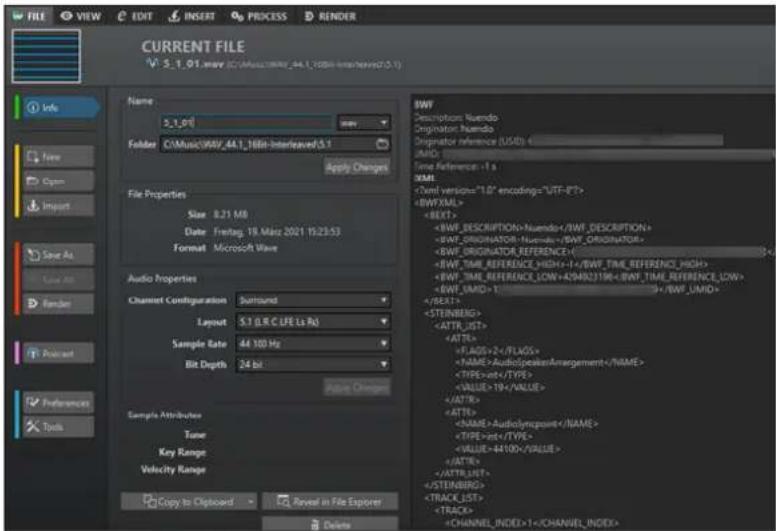This screenshot has height=531, width=776.
Task: Click the File Properties label
Action: 157,194
